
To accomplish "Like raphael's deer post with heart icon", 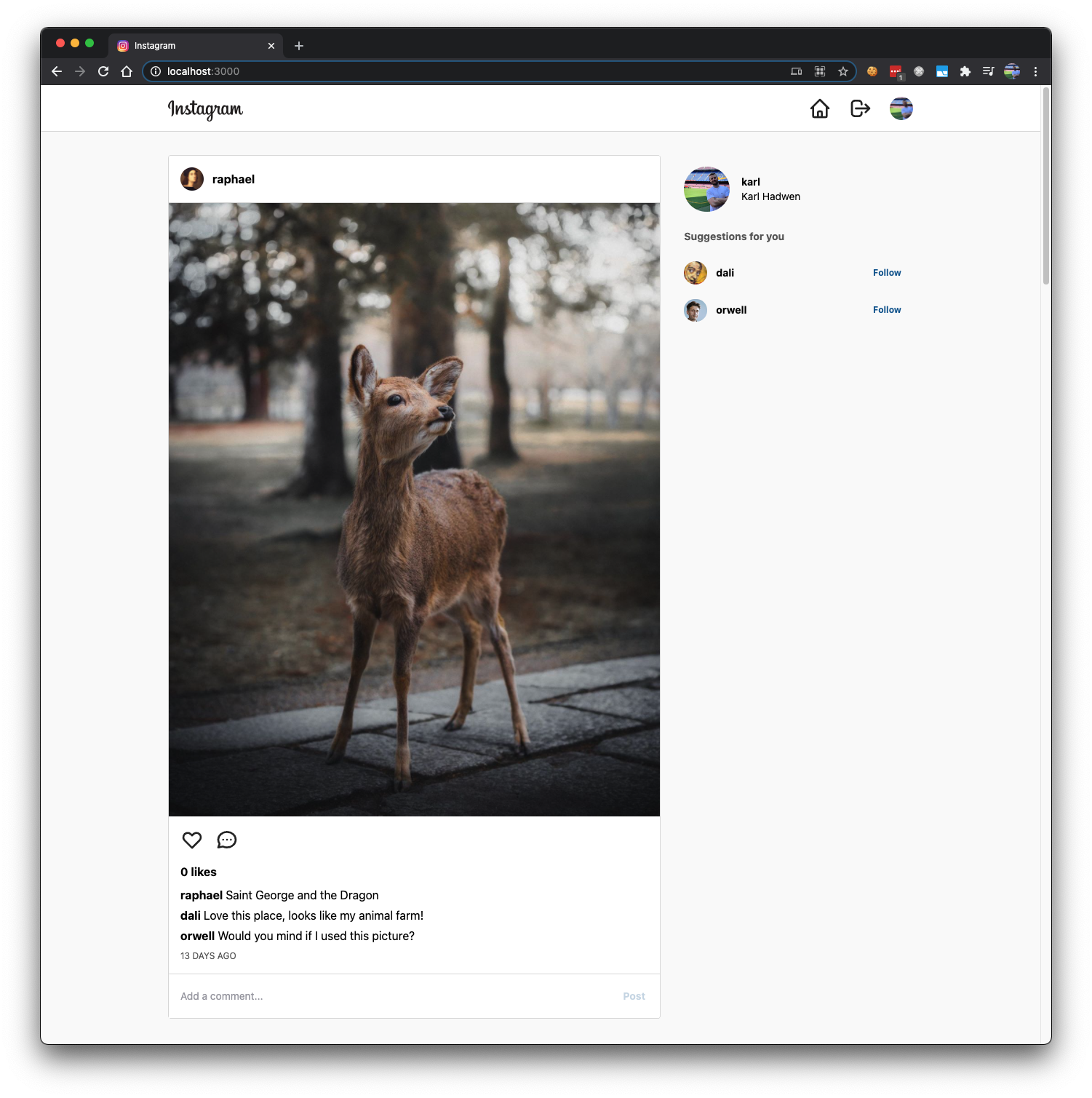I will coord(192,840).
